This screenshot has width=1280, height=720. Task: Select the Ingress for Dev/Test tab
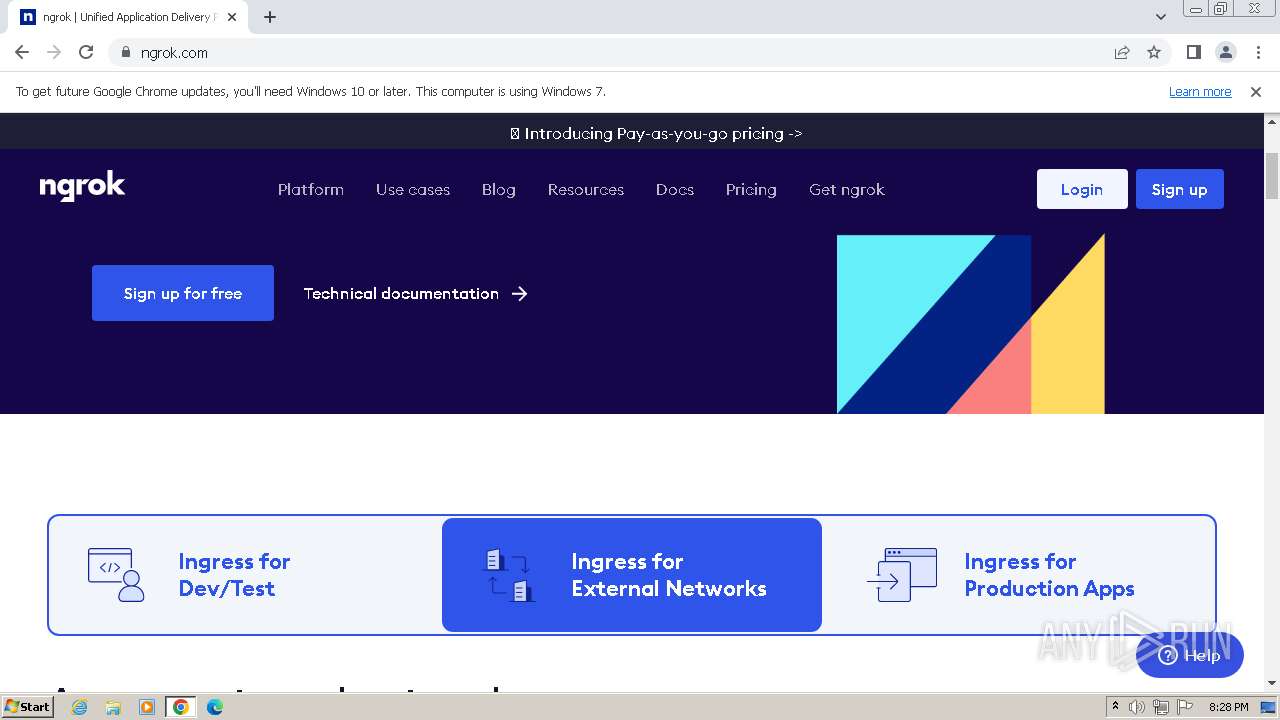tap(246, 575)
